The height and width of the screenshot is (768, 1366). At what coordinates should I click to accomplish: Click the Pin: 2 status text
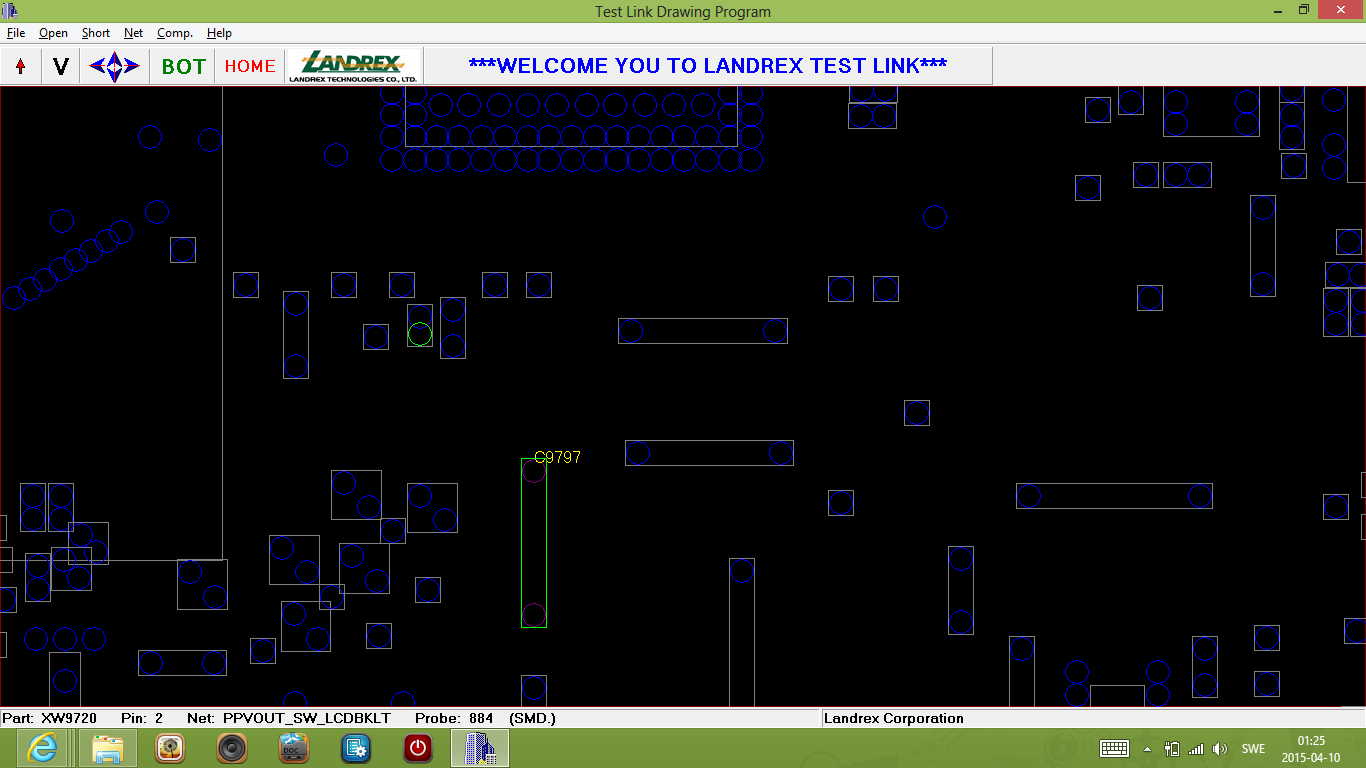(x=141, y=718)
